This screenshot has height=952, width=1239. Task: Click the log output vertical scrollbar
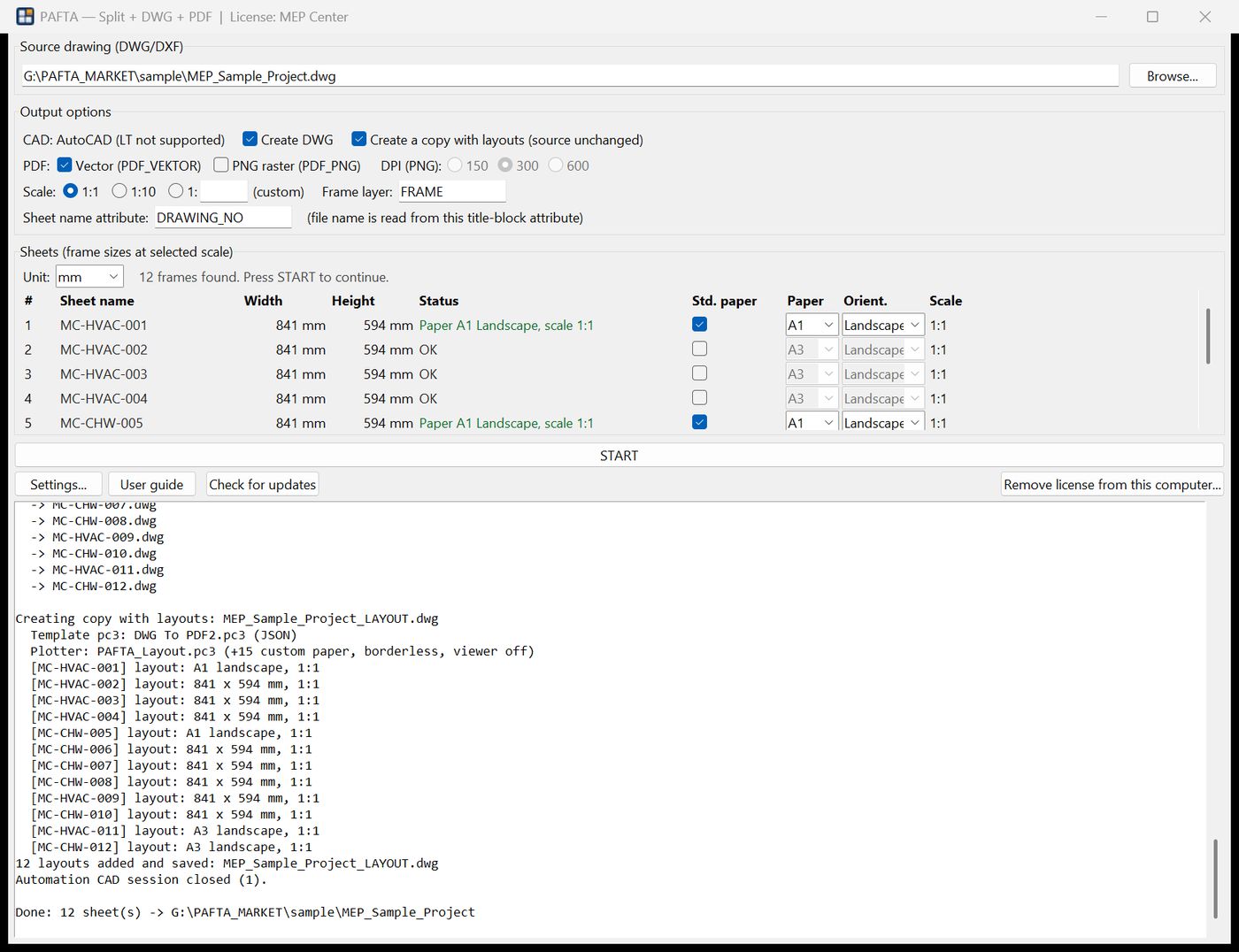1215,879
